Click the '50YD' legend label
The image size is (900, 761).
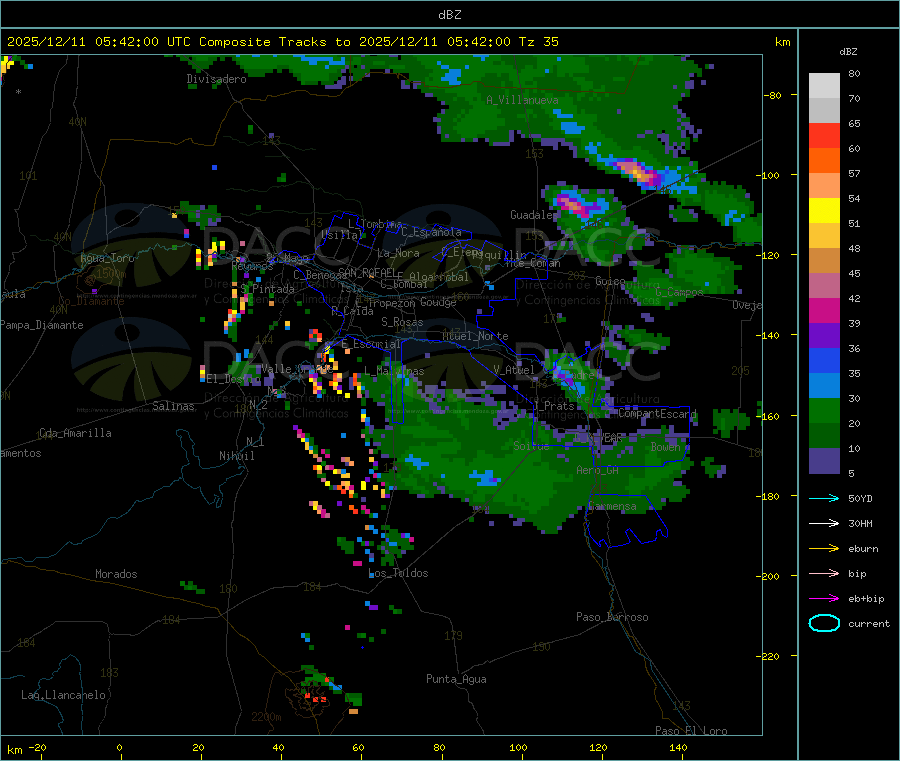click(860, 498)
